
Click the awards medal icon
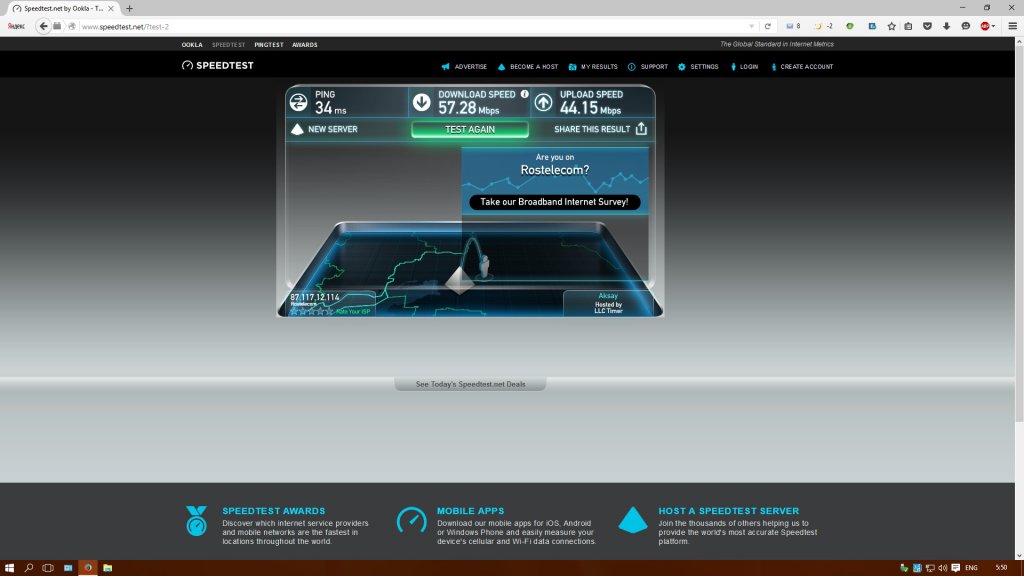196,521
